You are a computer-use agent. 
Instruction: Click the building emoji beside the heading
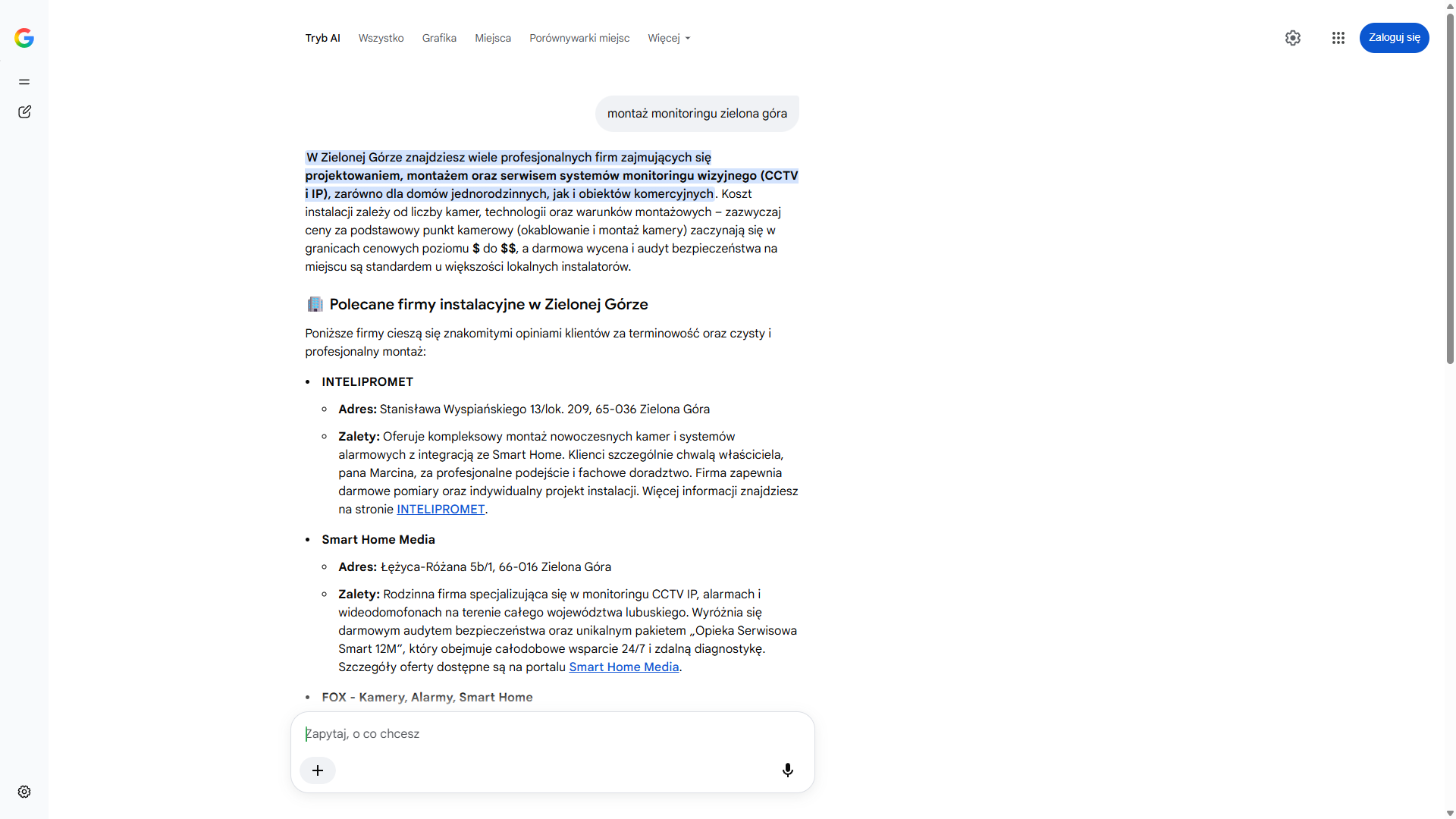(315, 304)
